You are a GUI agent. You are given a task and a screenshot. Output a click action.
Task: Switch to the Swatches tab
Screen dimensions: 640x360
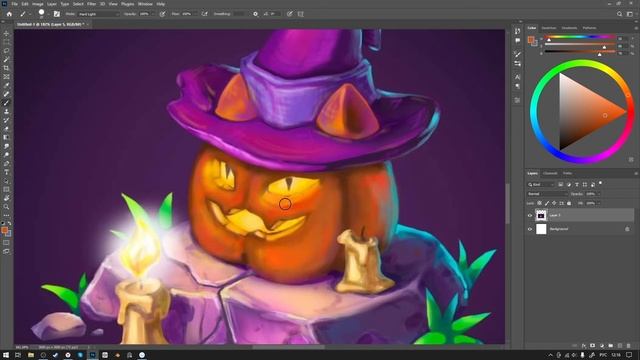(549, 28)
